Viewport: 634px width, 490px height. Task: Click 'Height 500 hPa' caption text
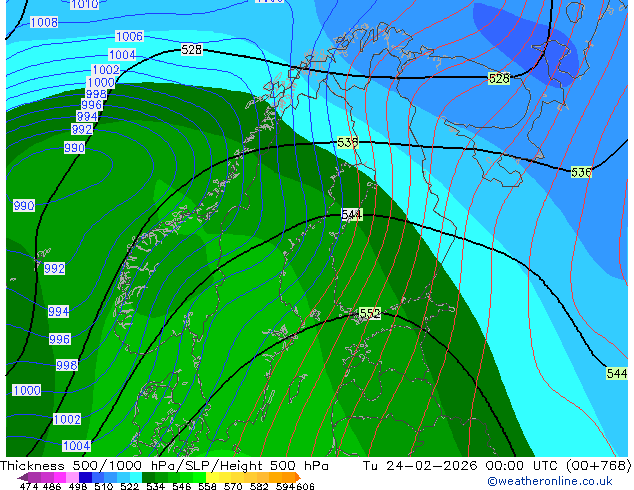(275, 466)
